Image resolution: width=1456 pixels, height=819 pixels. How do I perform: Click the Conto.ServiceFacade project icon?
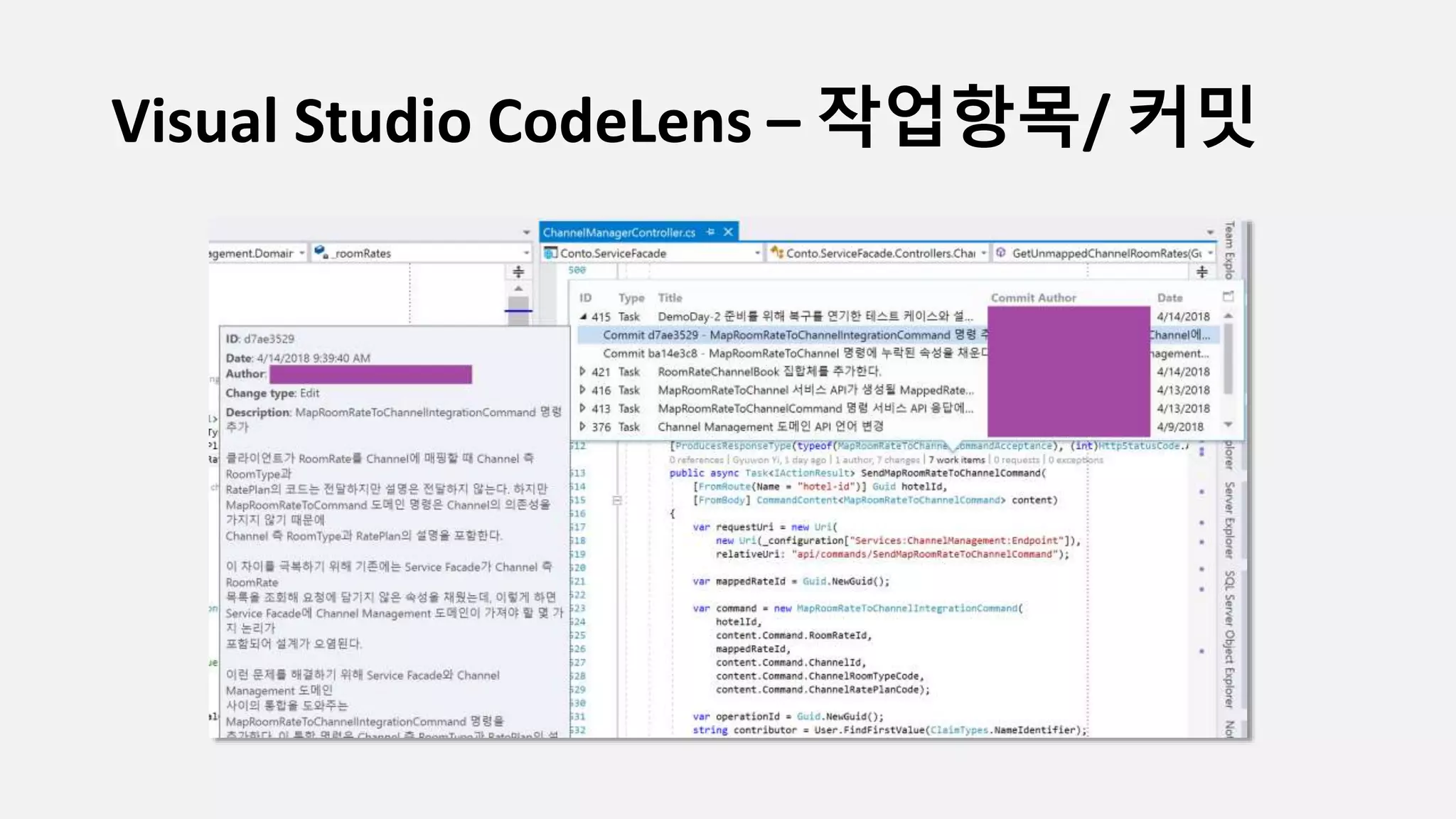pyautogui.click(x=550, y=253)
